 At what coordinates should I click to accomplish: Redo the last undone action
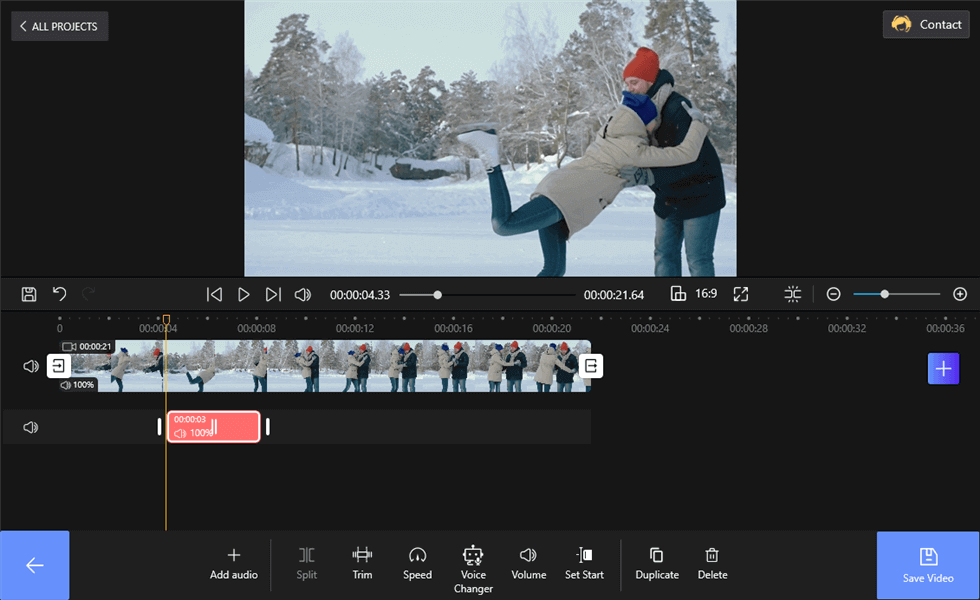89,294
